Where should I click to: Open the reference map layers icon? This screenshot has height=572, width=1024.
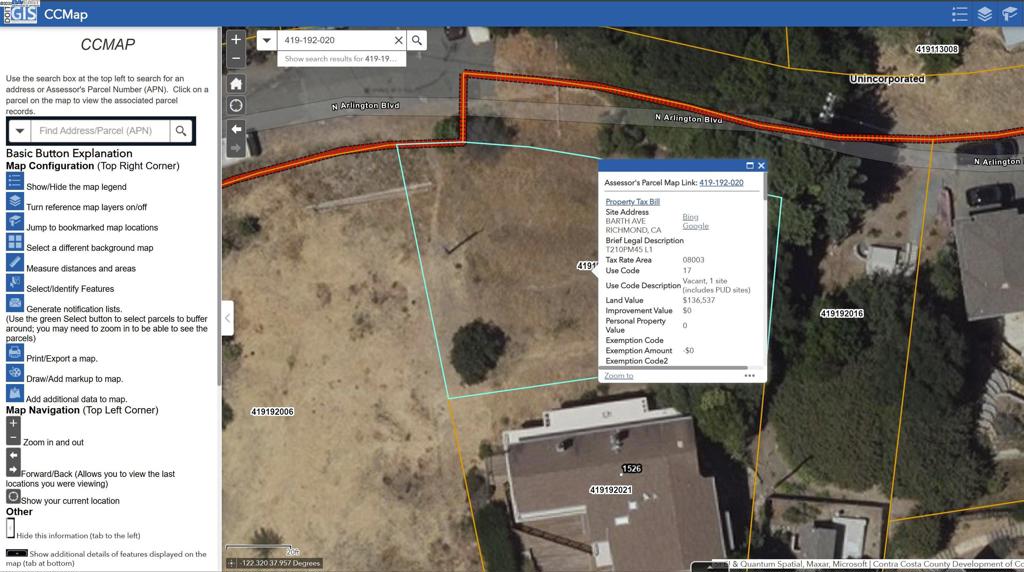pos(985,14)
